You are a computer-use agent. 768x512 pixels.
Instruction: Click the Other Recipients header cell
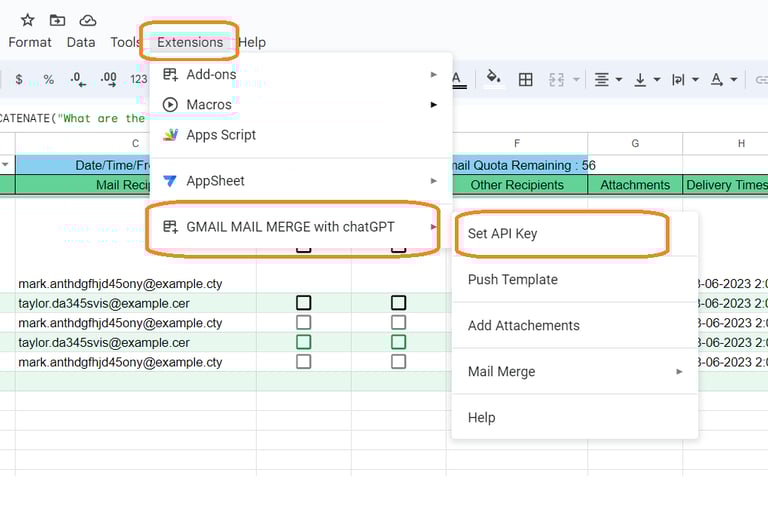[x=517, y=185]
